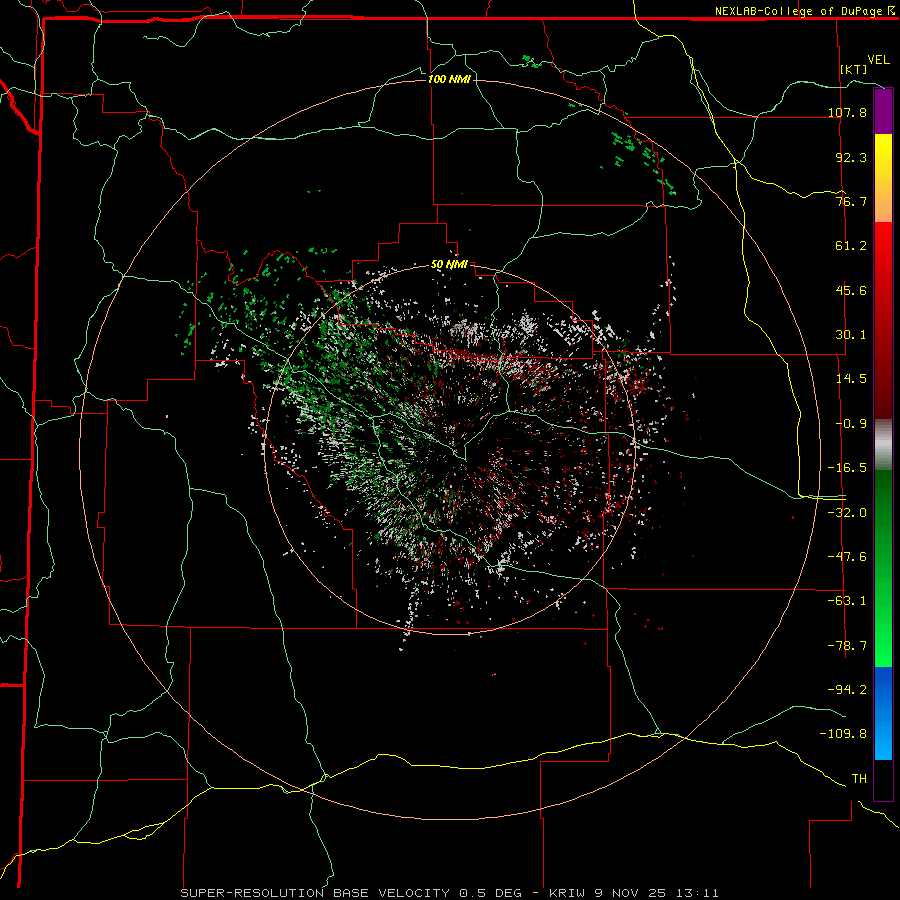Viewport: 900px width, 900px height.
Task: Click the -47.6 legend value
Action: pyautogui.click(x=847, y=557)
